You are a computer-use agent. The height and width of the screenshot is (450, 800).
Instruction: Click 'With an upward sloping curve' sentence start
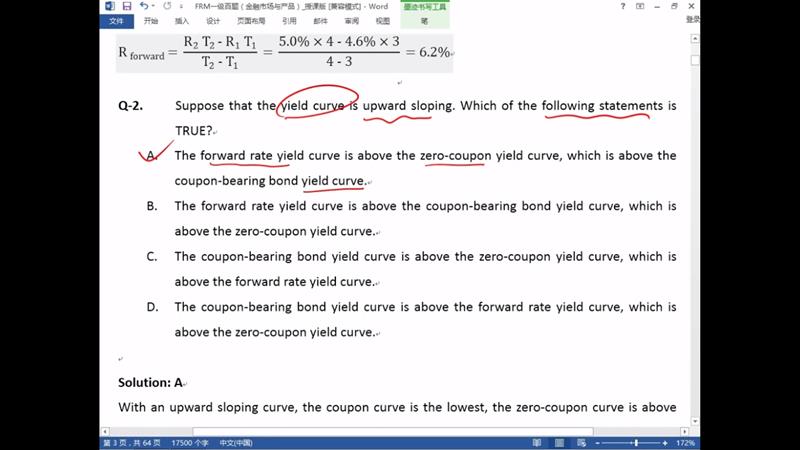tap(208, 407)
